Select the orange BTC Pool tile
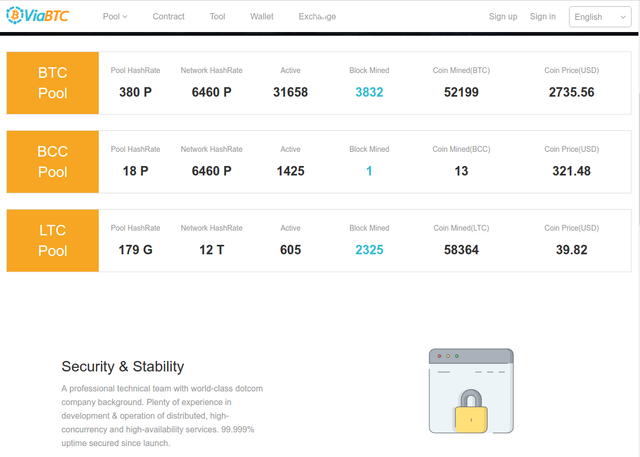This screenshot has width=640, height=457. point(53,83)
